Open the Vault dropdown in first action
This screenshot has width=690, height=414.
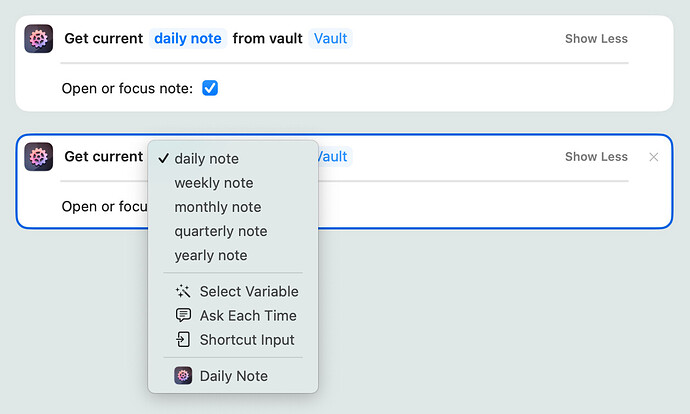(x=331, y=39)
